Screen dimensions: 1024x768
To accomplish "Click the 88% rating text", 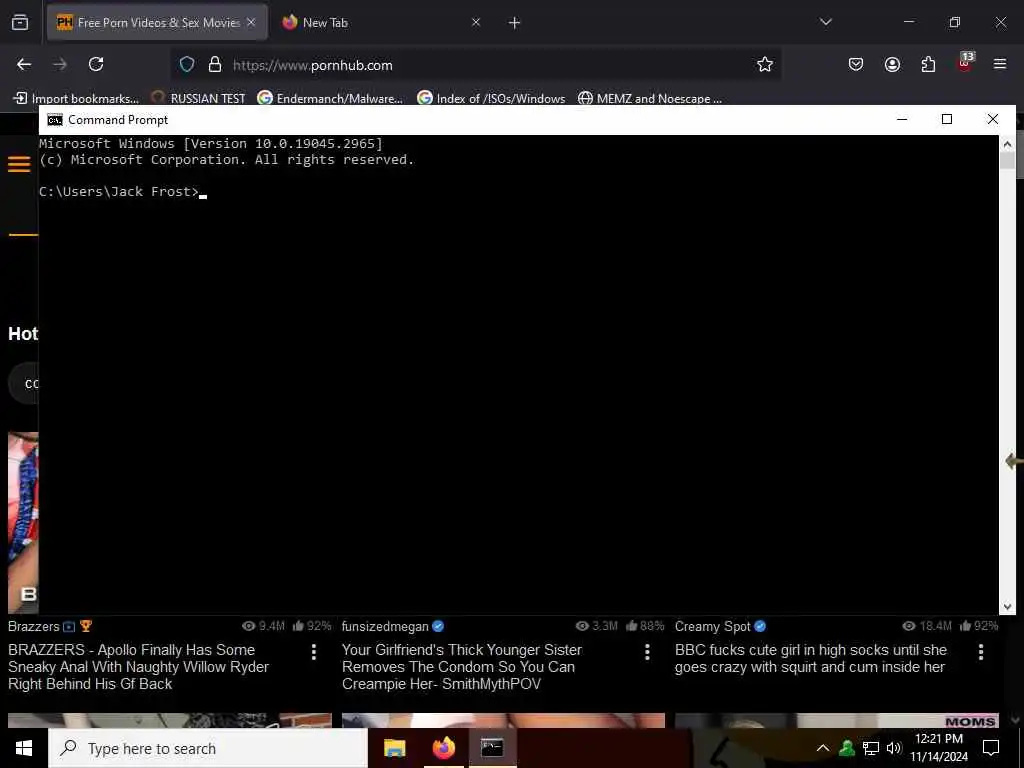I will pyautogui.click(x=652, y=626).
